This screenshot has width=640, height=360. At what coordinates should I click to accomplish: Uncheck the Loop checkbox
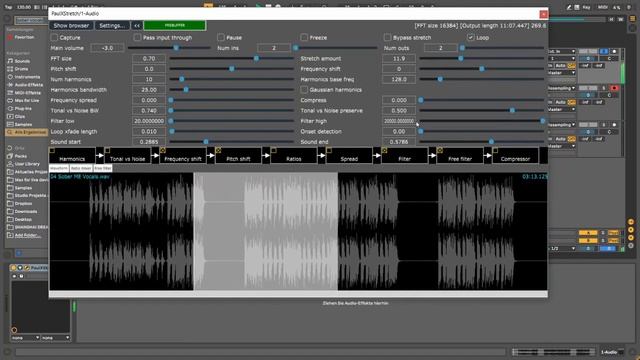pyautogui.click(x=471, y=37)
